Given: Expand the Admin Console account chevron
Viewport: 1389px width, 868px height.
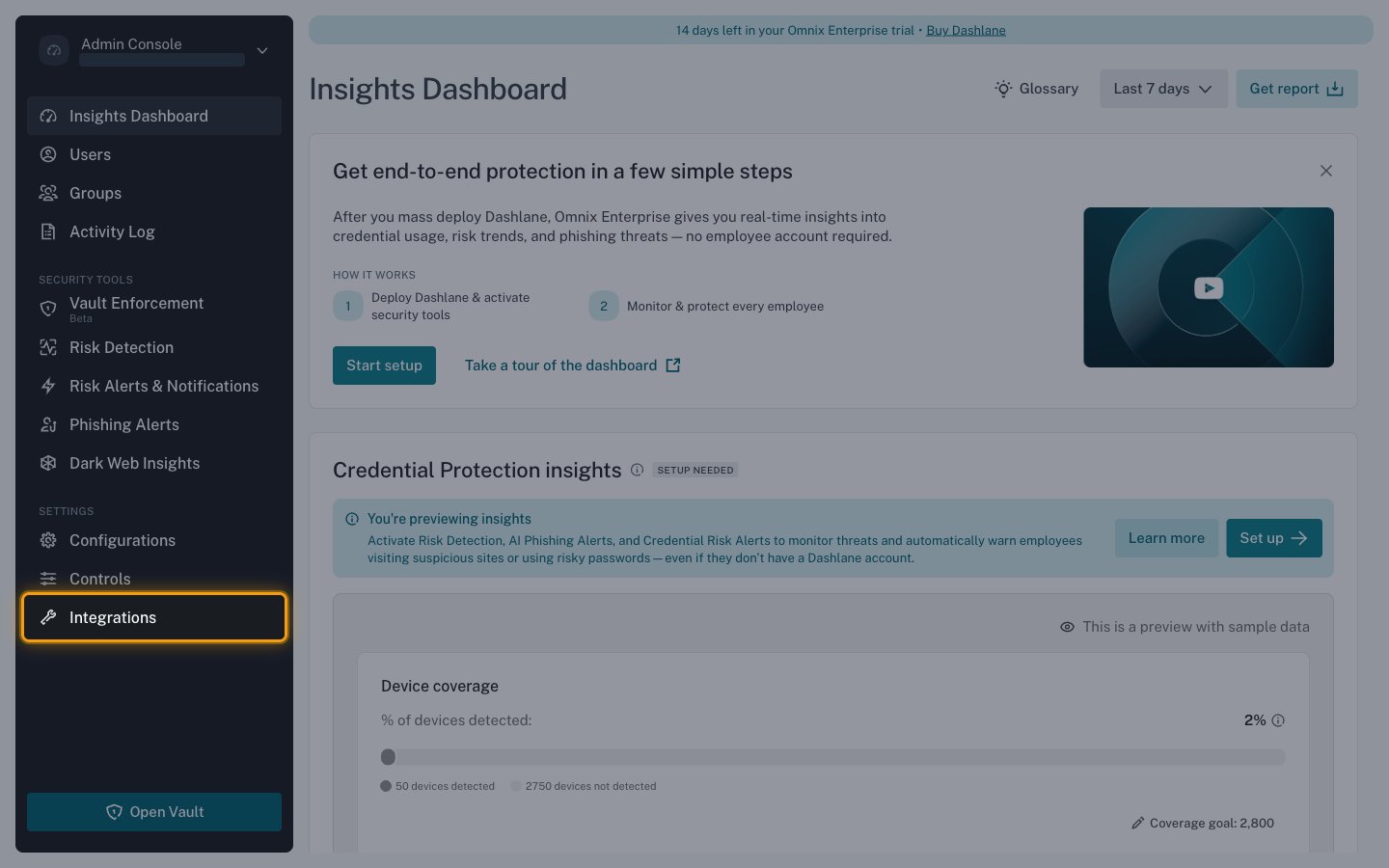Looking at the screenshot, I should click(262, 50).
